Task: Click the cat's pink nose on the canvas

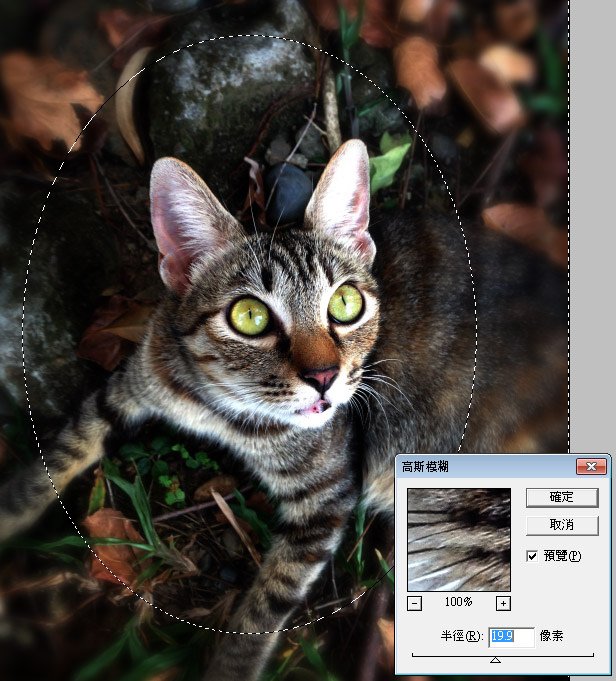Action: coord(321,377)
